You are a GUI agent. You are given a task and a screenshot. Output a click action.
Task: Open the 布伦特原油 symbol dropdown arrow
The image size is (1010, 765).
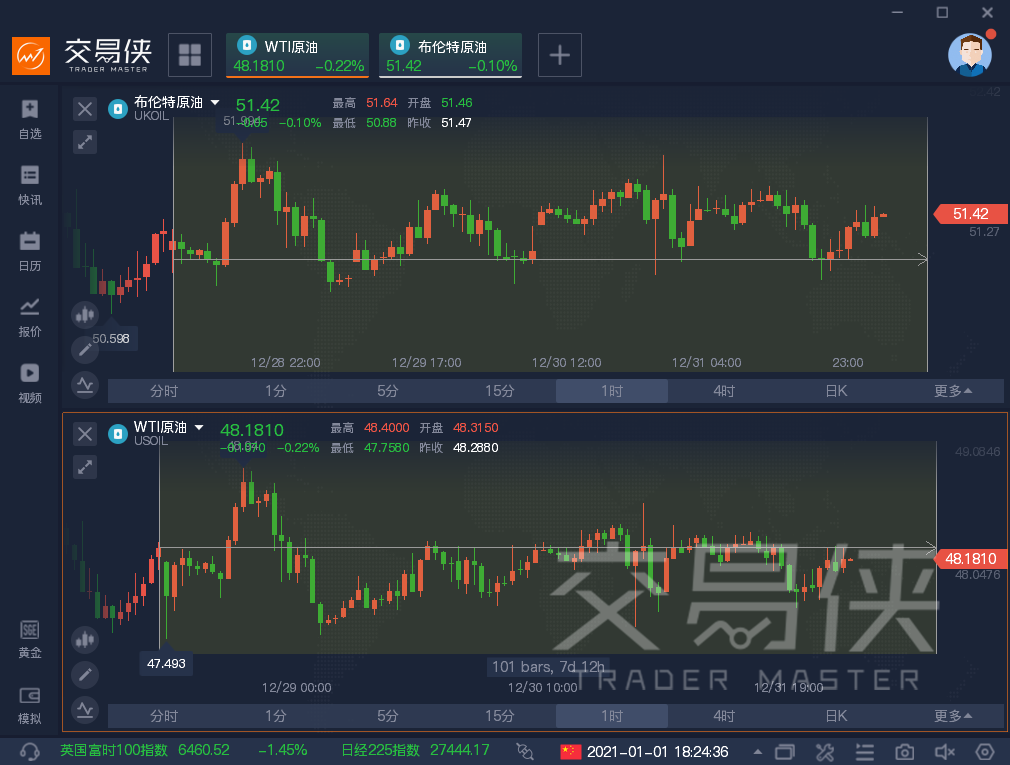tap(215, 102)
